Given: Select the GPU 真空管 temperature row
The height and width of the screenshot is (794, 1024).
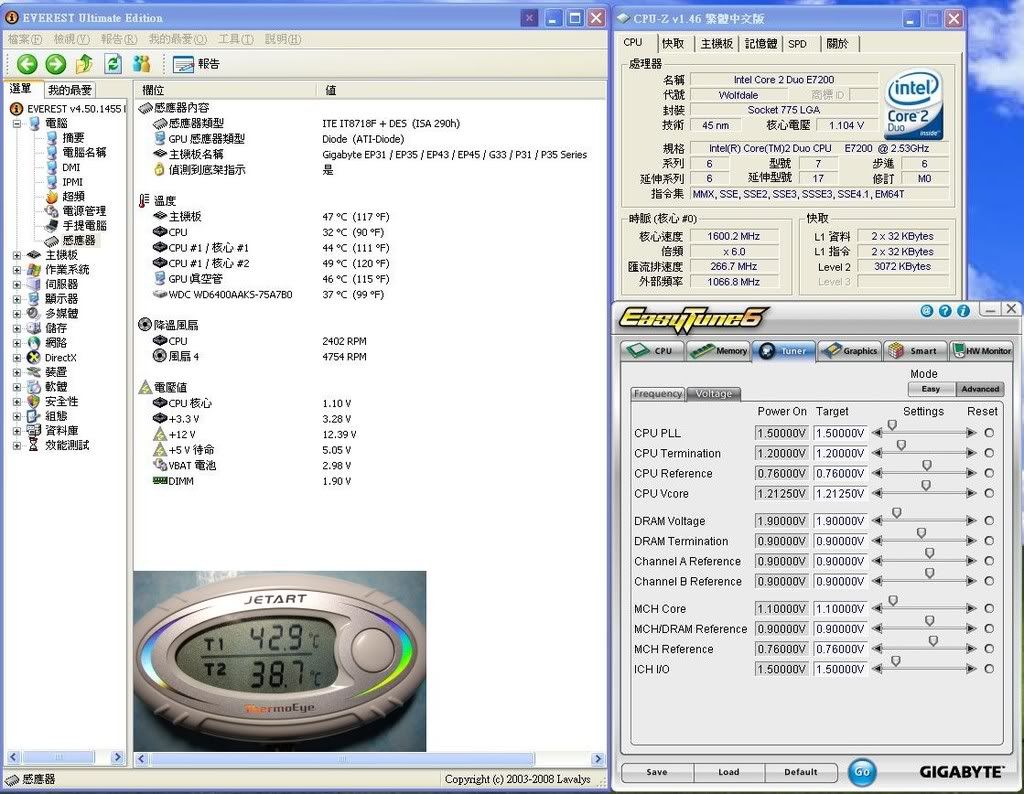Looking at the screenshot, I should pyautogui.click(x=271, y=279).
